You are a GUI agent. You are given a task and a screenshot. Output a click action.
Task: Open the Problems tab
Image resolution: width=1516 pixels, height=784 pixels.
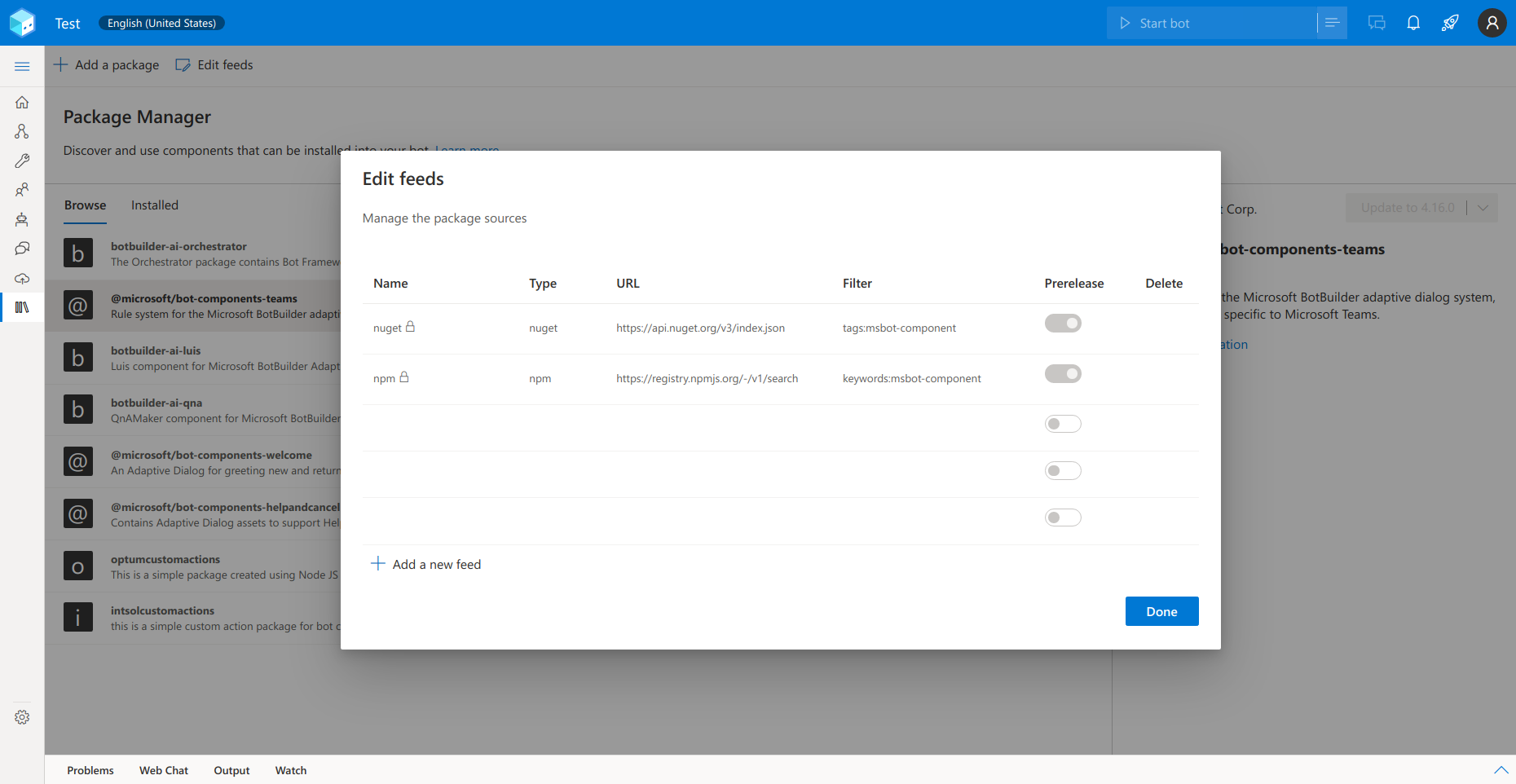tap(90, 770)
